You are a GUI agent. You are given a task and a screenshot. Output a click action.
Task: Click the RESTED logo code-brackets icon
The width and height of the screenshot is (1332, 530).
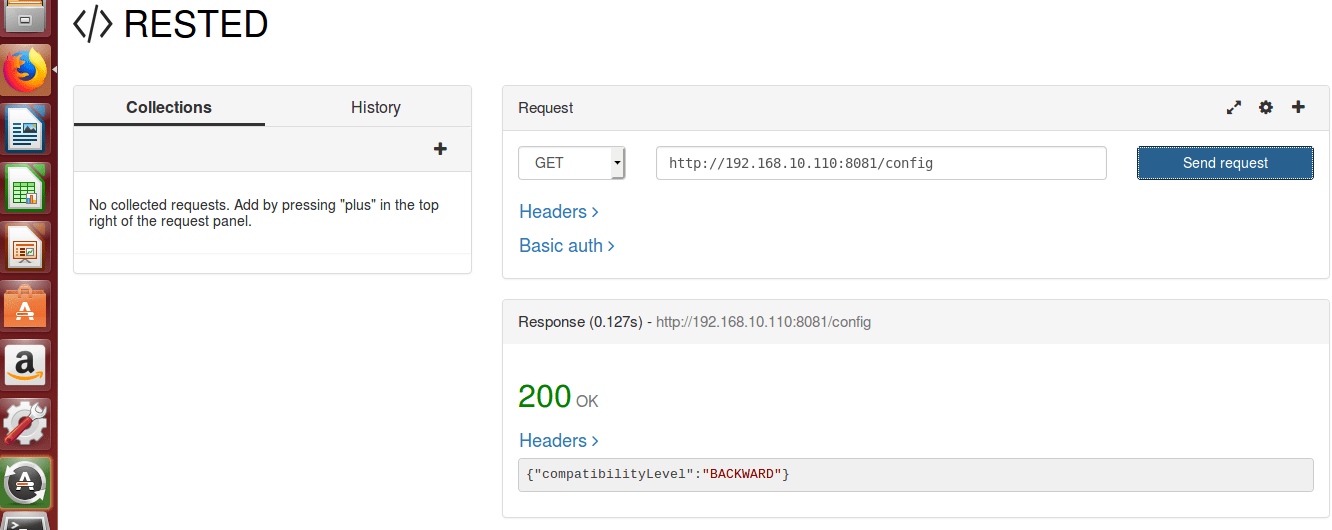click(x=93, y=24)
